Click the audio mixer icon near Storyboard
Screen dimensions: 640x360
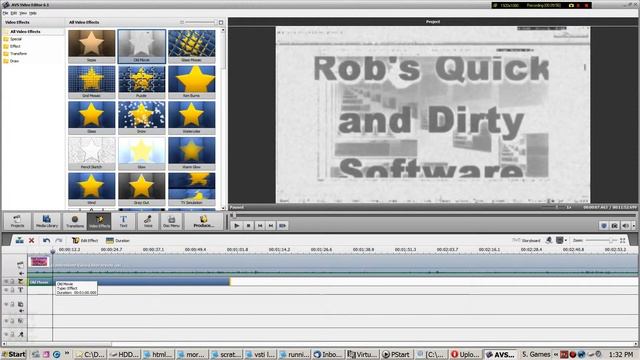point(549,240)
